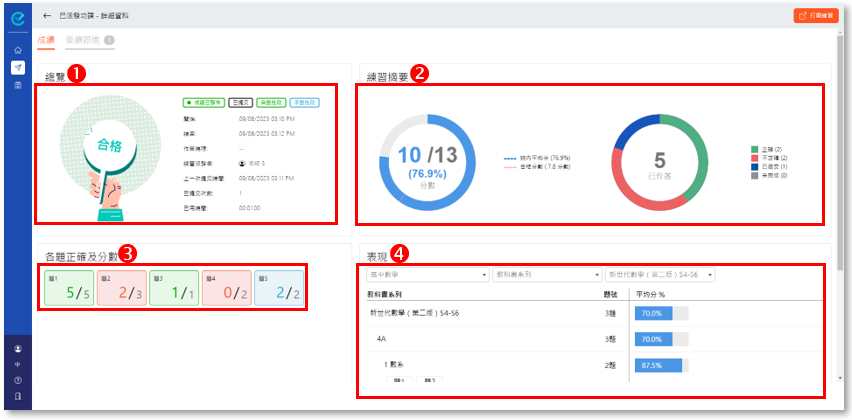Click the 87.5% average score bar
852x420 pixels.
pyautogui.click(x=659, y=366)
